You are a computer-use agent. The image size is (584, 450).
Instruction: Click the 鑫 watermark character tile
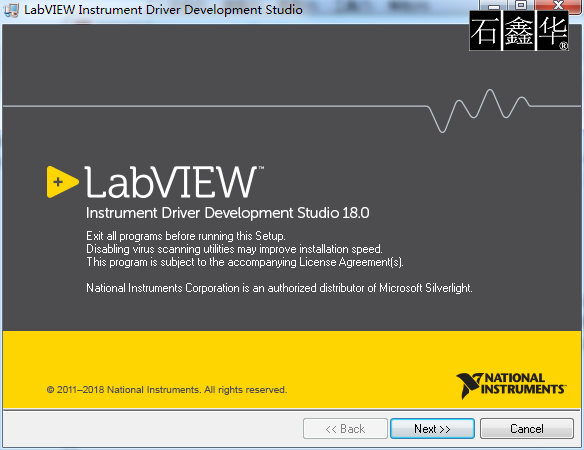tap(519, 30)
